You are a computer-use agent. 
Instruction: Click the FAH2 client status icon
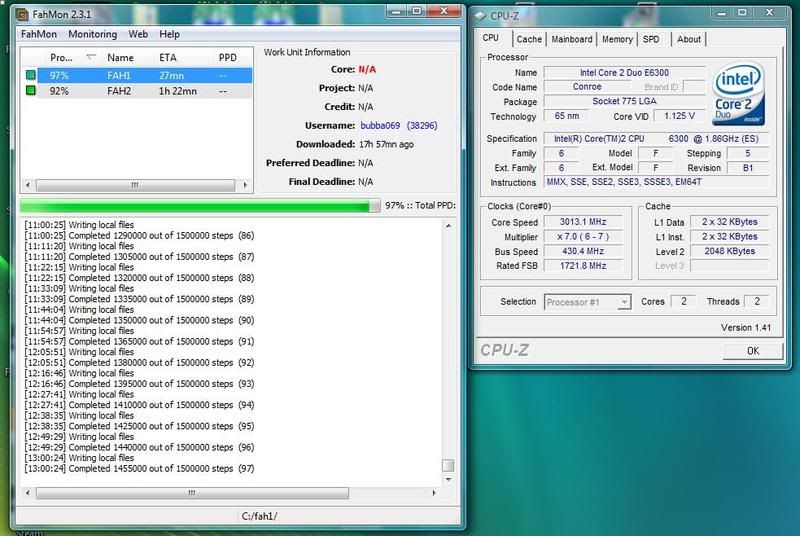pyautogui.click(x=31, y=90)
